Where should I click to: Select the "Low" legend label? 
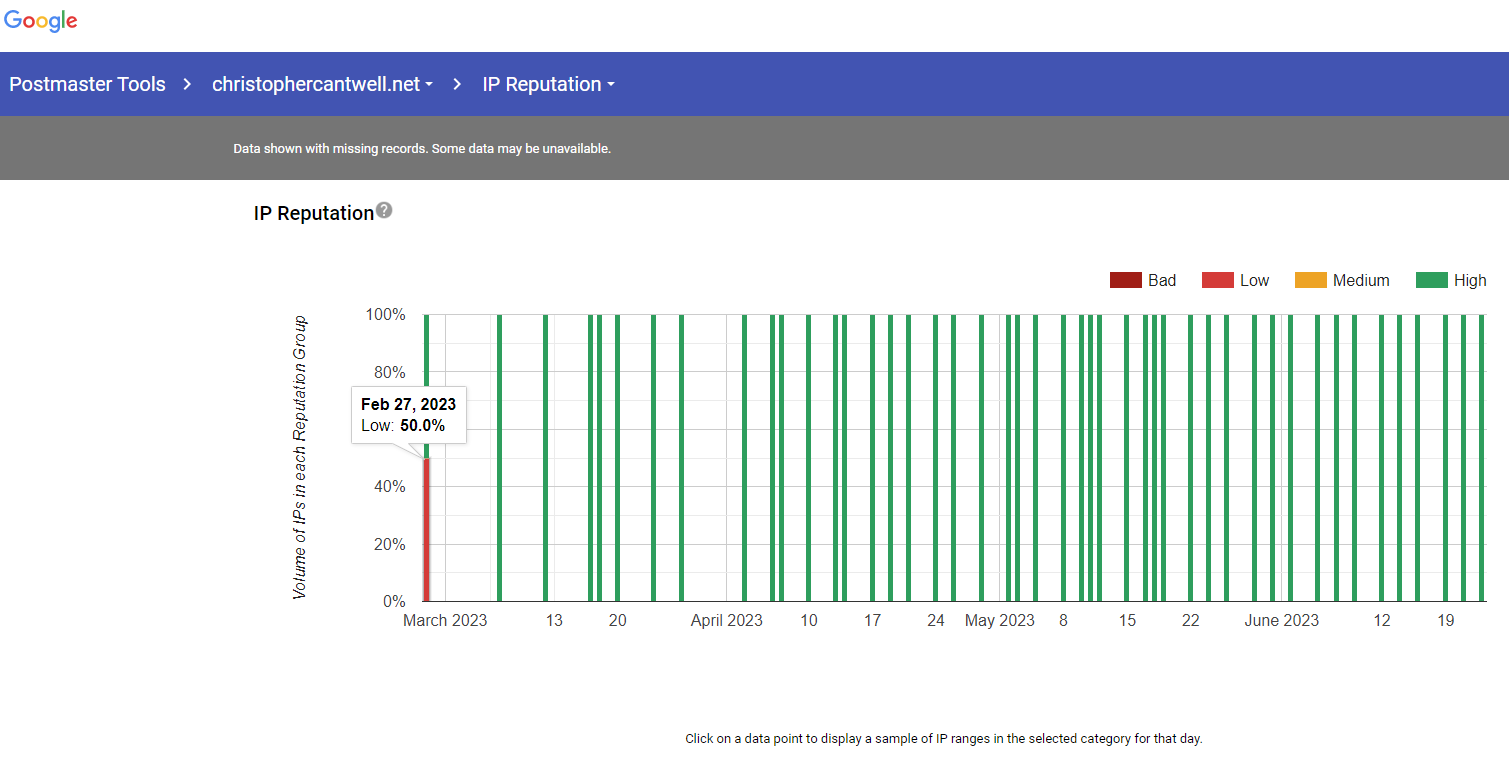pos(1254,280)
